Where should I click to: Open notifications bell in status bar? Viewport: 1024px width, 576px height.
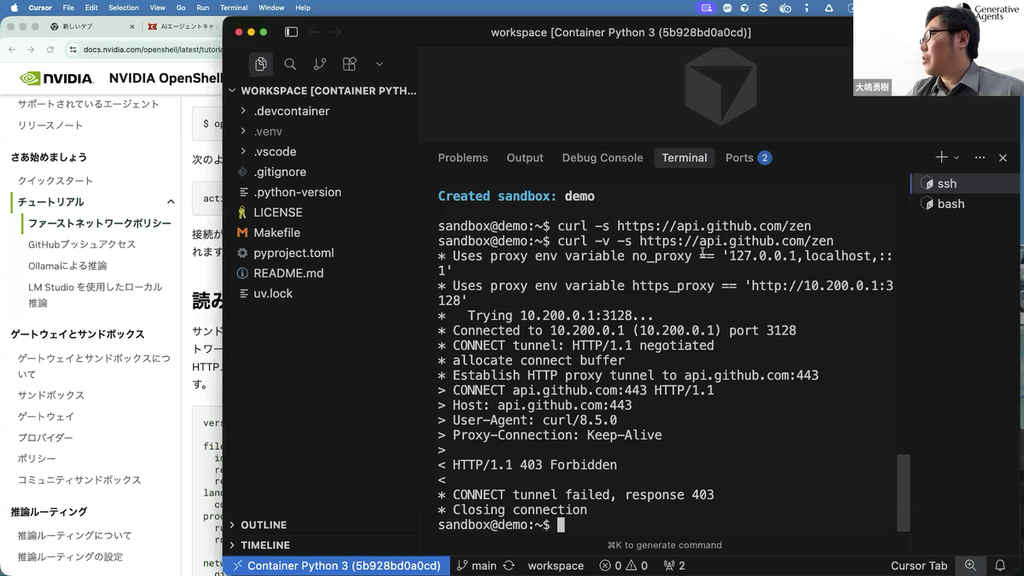(1000, 566)
